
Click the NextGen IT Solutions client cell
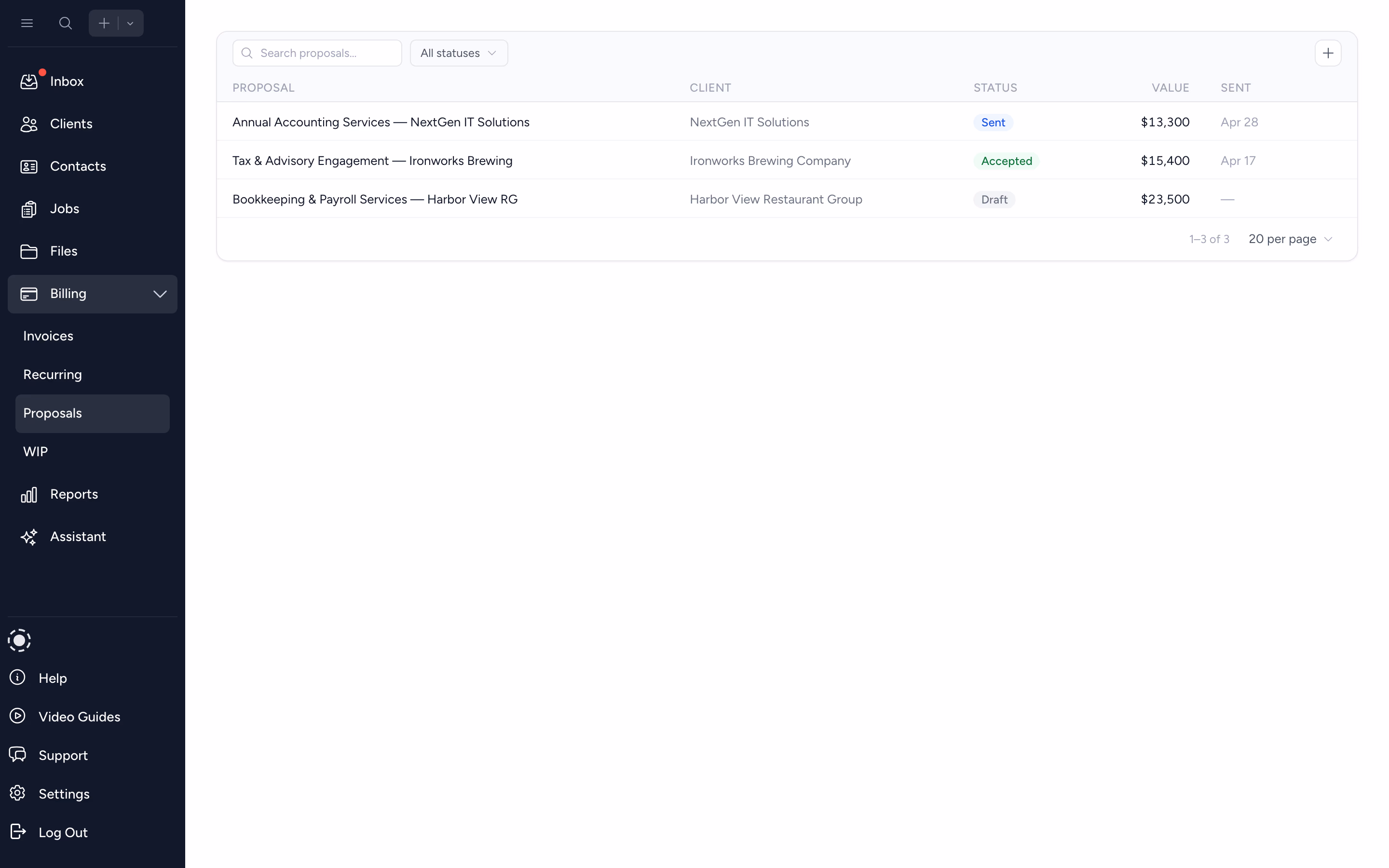(x=749, y=122)
